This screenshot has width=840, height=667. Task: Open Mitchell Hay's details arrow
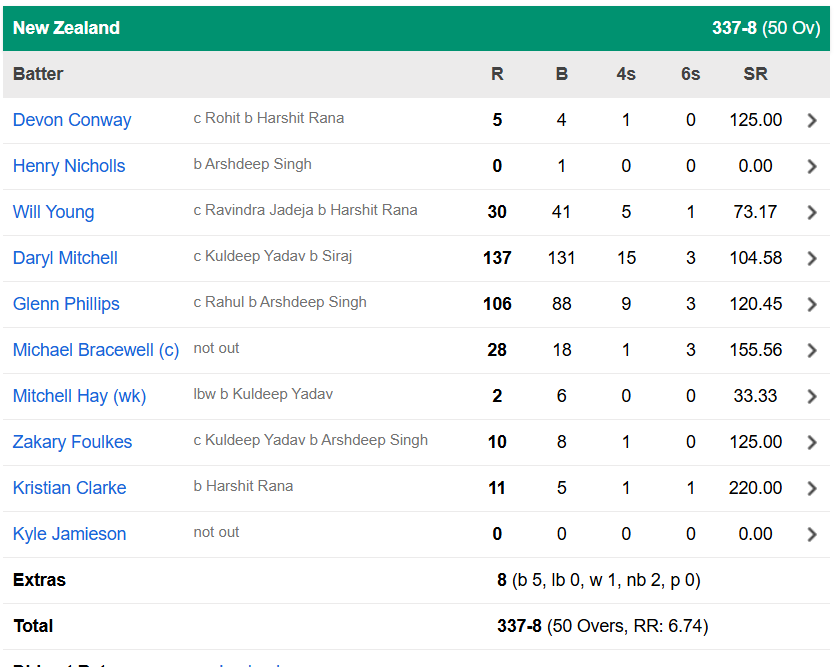point(812,396)
